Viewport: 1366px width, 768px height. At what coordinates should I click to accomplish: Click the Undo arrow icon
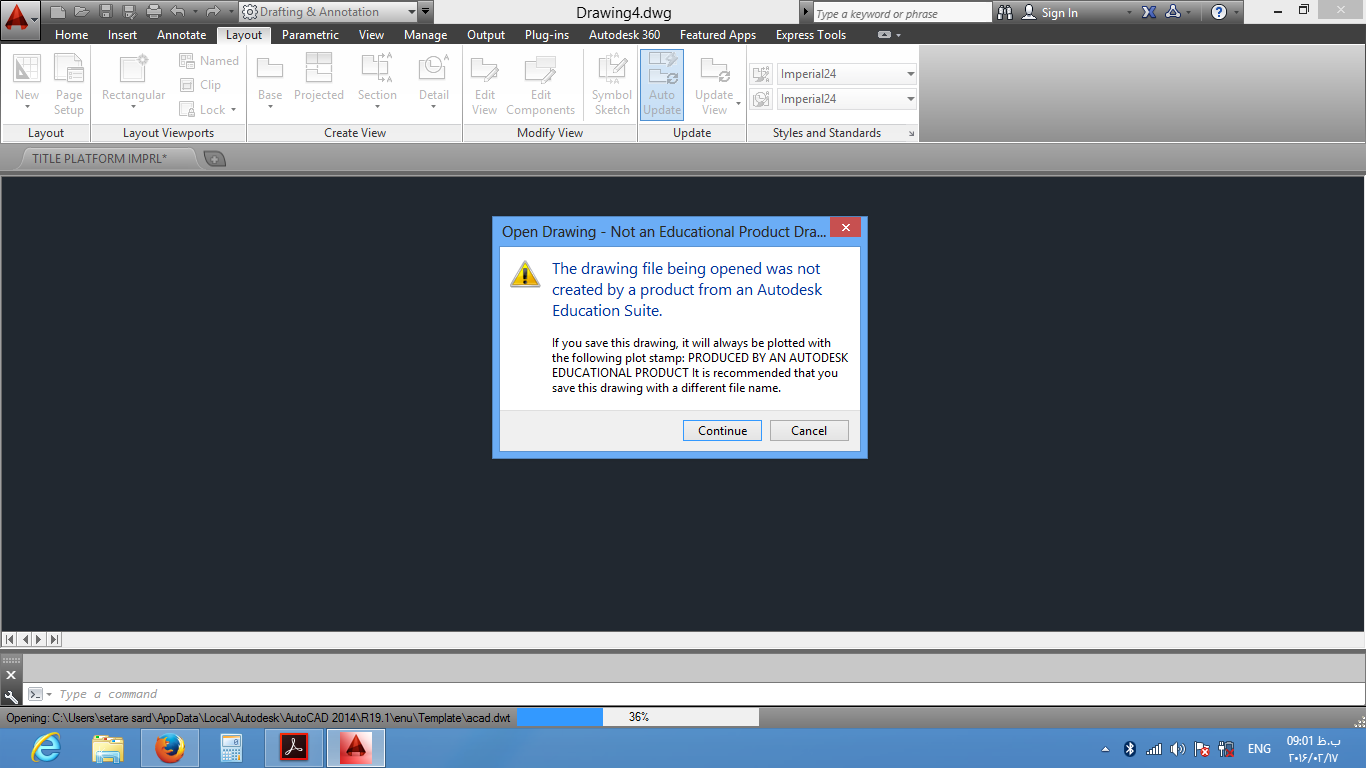[x=178, y=12]
